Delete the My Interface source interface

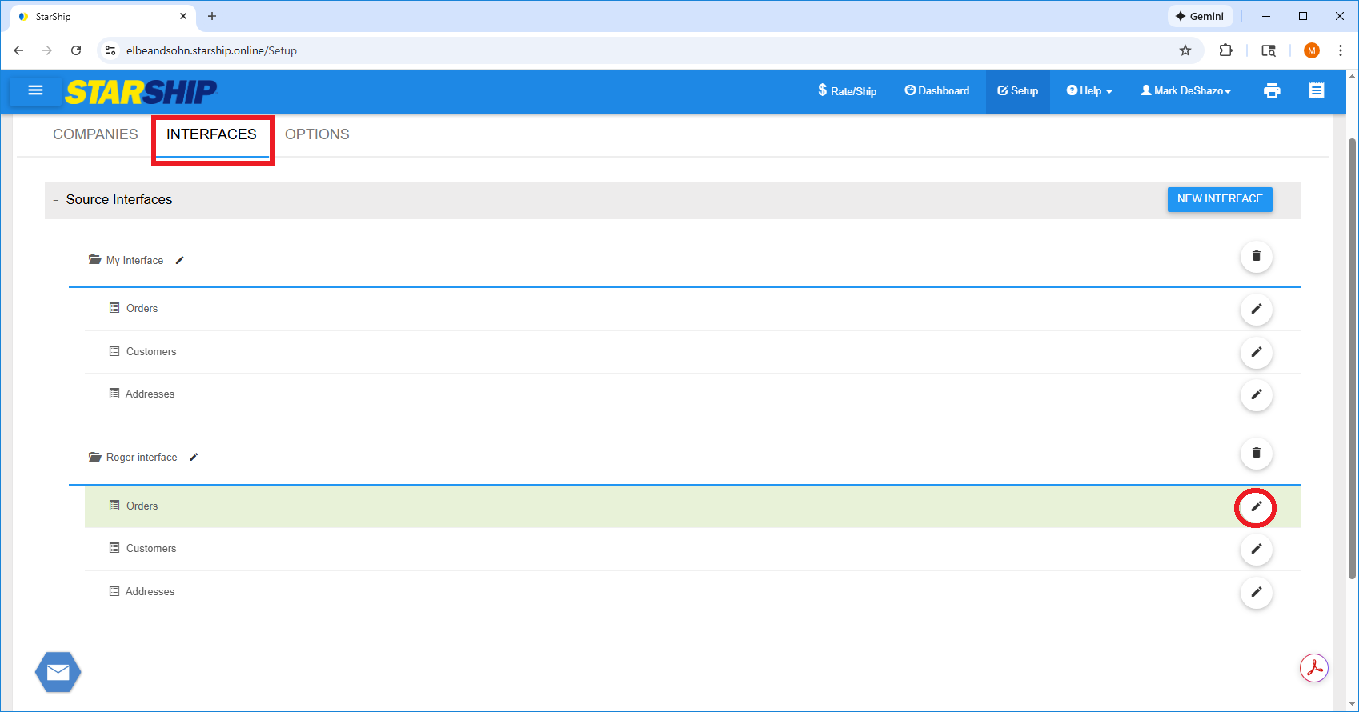(1256, 256)
